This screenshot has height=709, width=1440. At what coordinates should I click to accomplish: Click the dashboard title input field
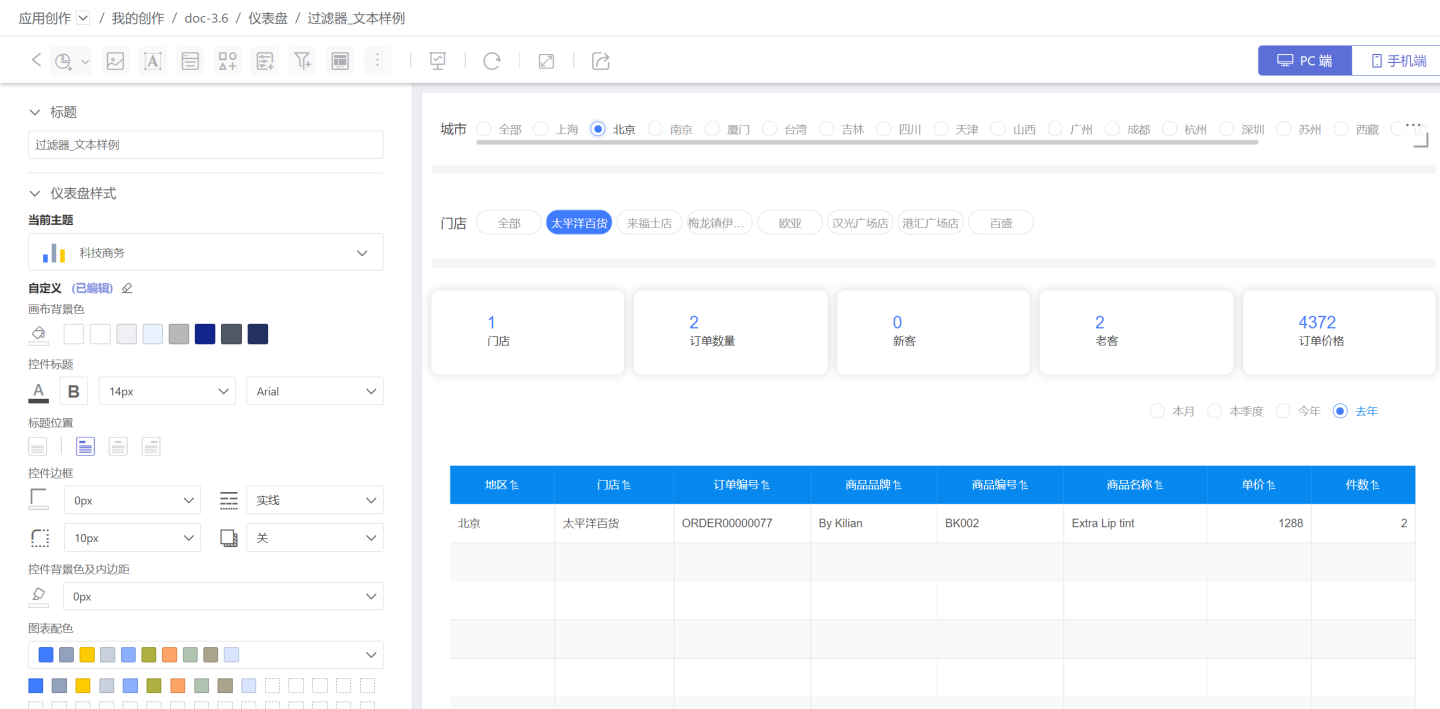[205, 145]
